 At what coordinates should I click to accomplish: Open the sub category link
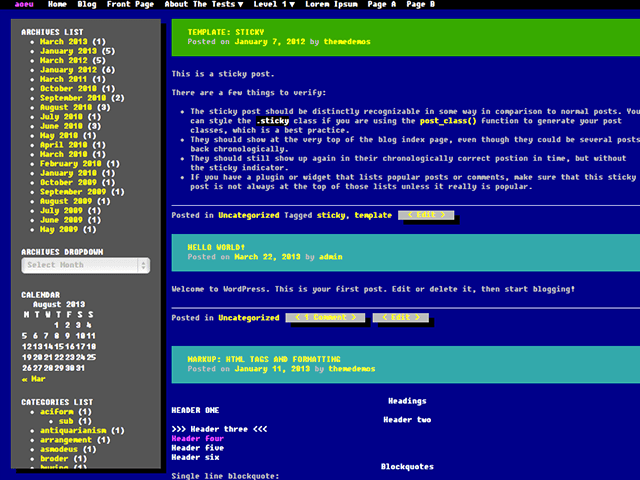[x=66, y=421]
